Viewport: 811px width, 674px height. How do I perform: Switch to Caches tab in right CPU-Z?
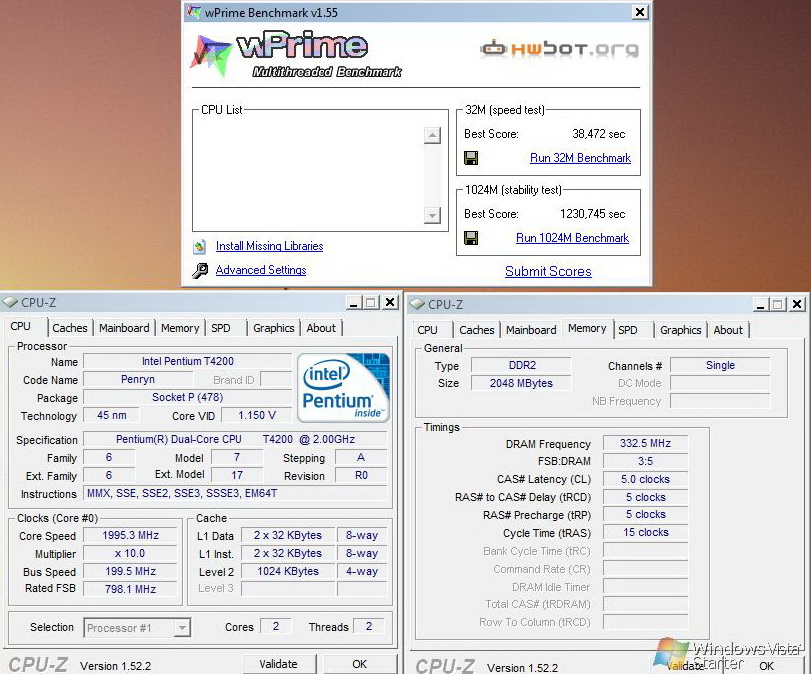point(477,330)
